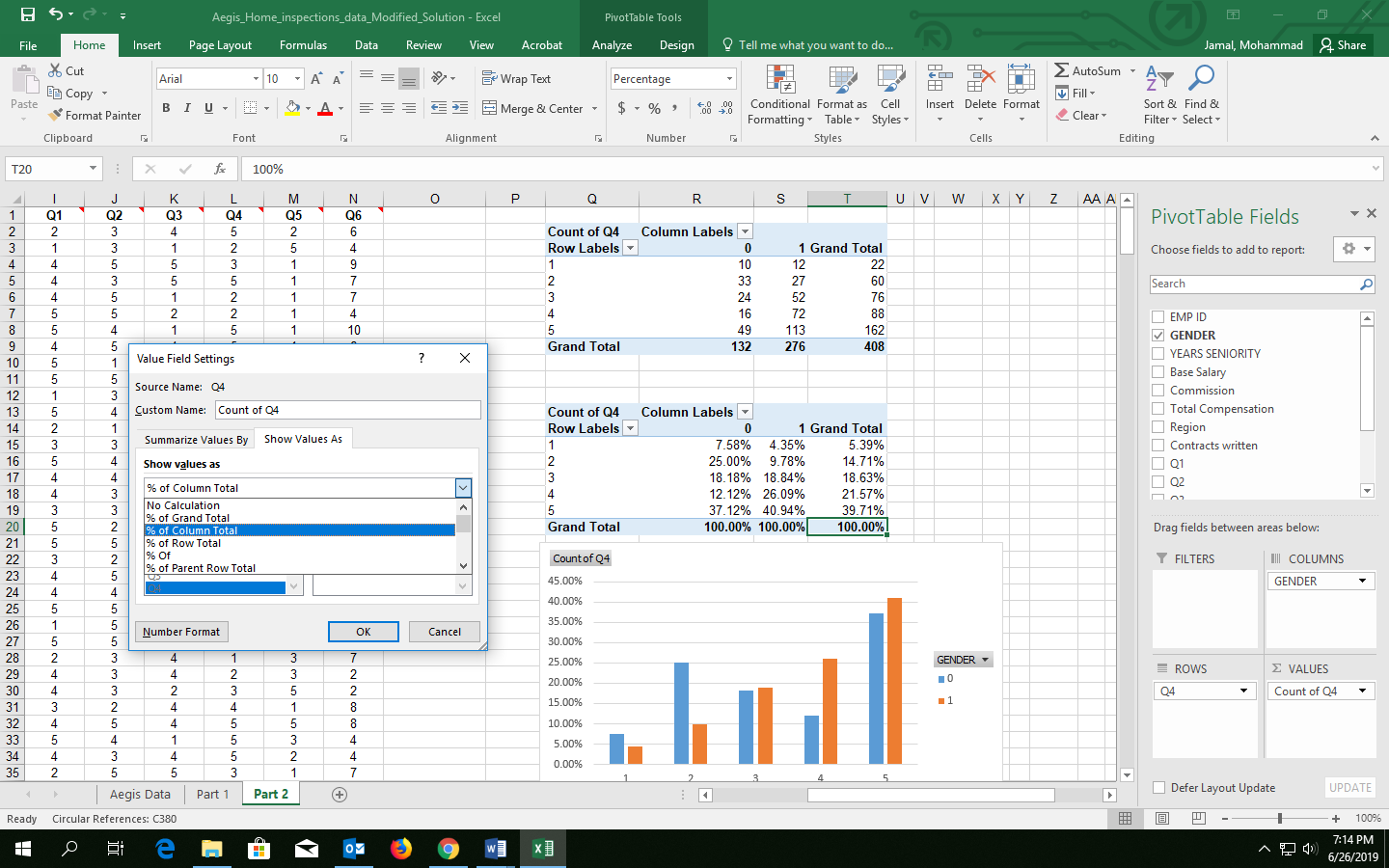
Task: Click the Comma Style icon
Action: click(674, 108)
